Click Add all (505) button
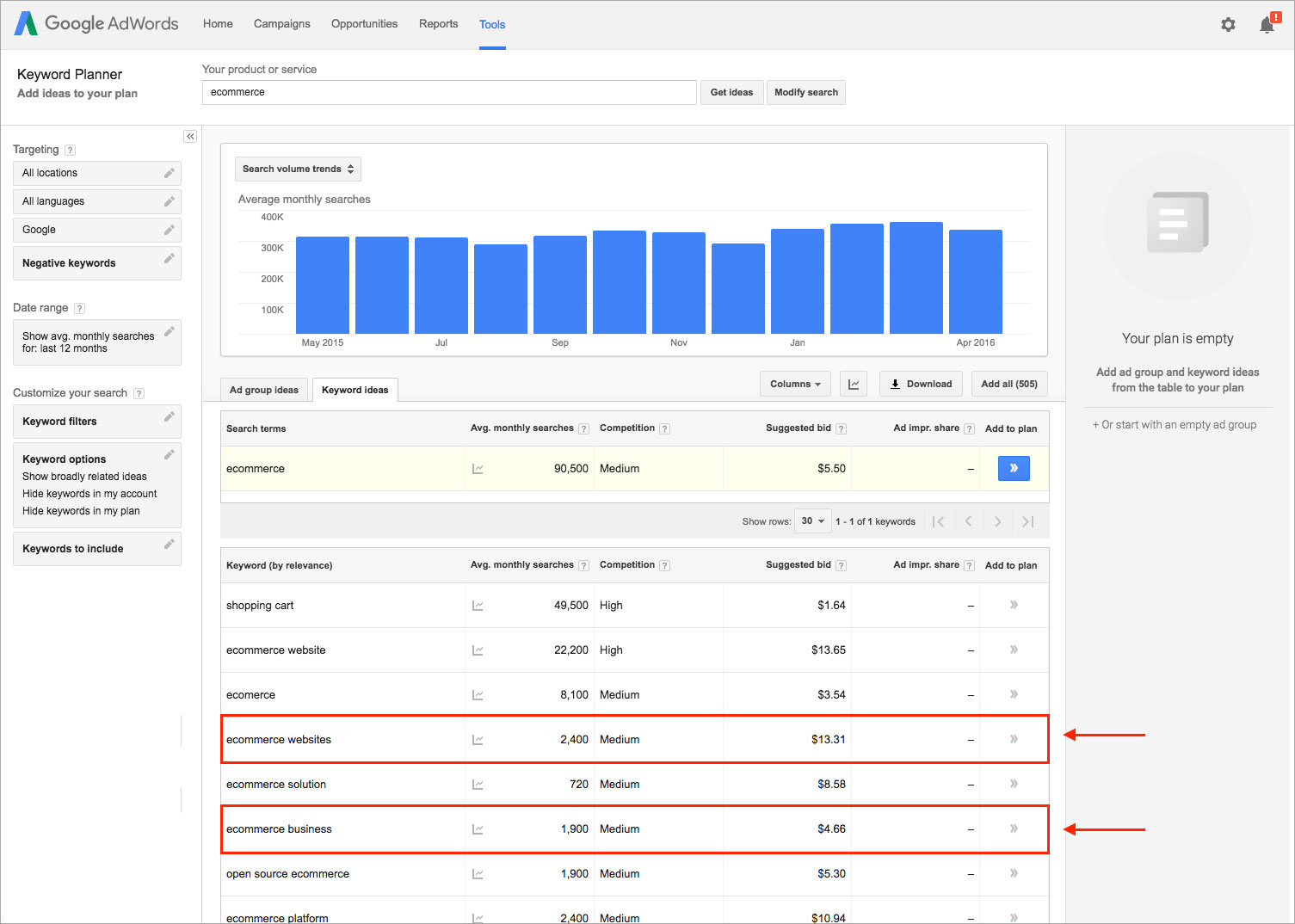This screenshot has height=924, width=1295. click(1009, 384)
